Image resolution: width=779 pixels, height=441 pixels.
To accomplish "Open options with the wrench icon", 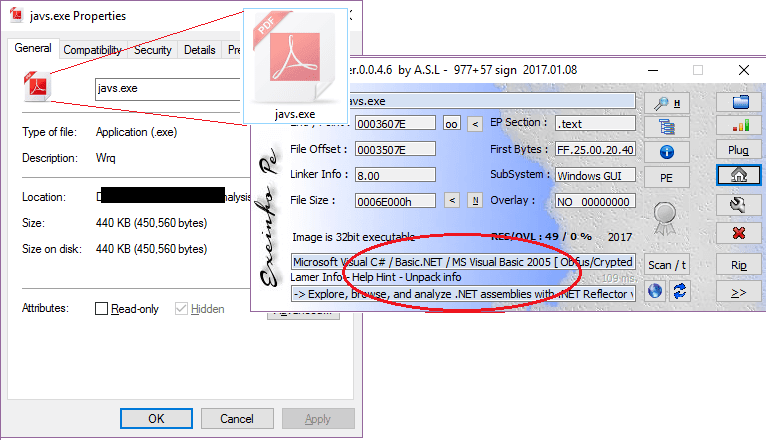I will click(x=739, y=205).
